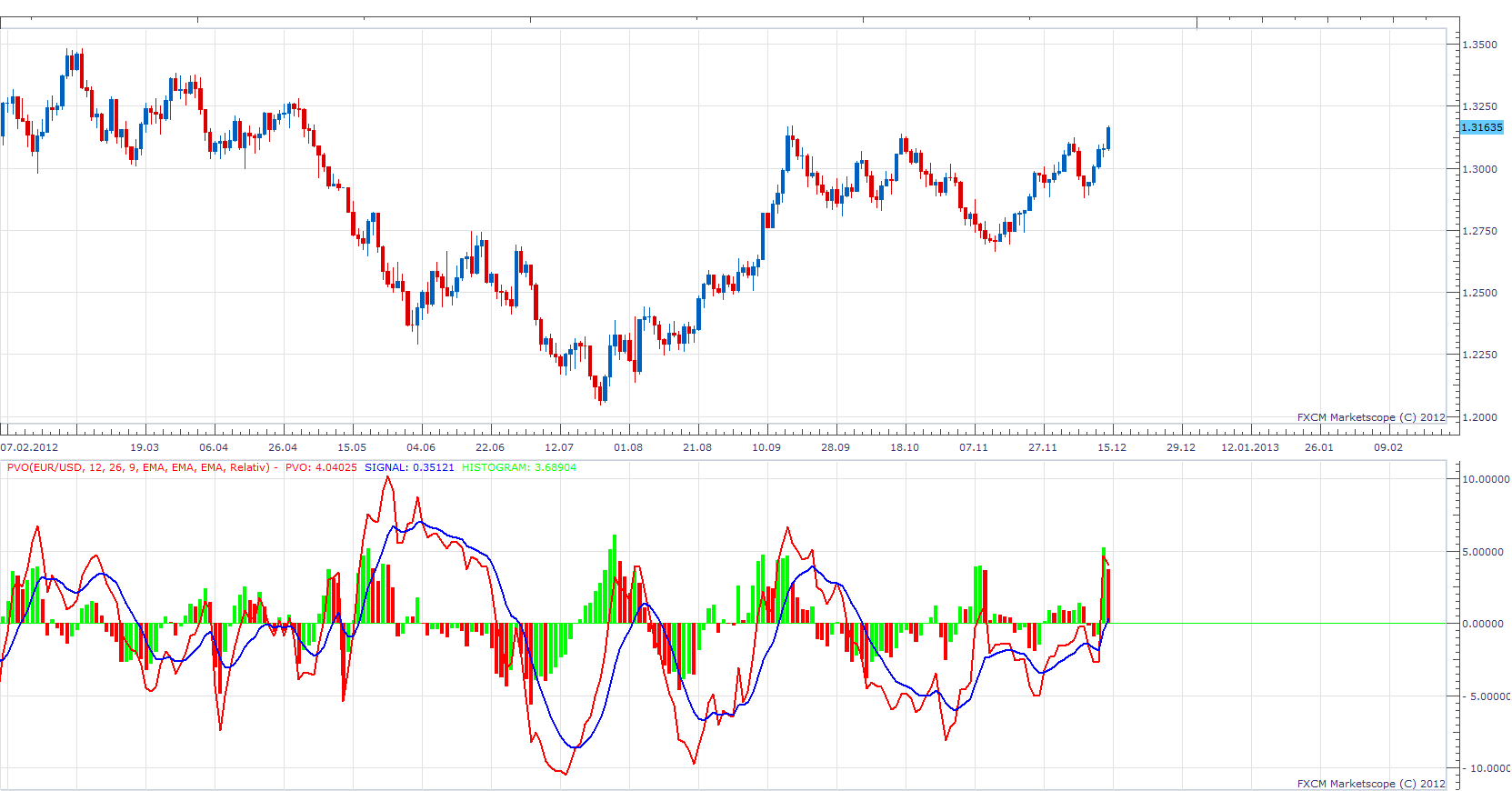Screen dimensions: 1512x791
Task: Click the 22.06 date label
Action: pos(490,447)
